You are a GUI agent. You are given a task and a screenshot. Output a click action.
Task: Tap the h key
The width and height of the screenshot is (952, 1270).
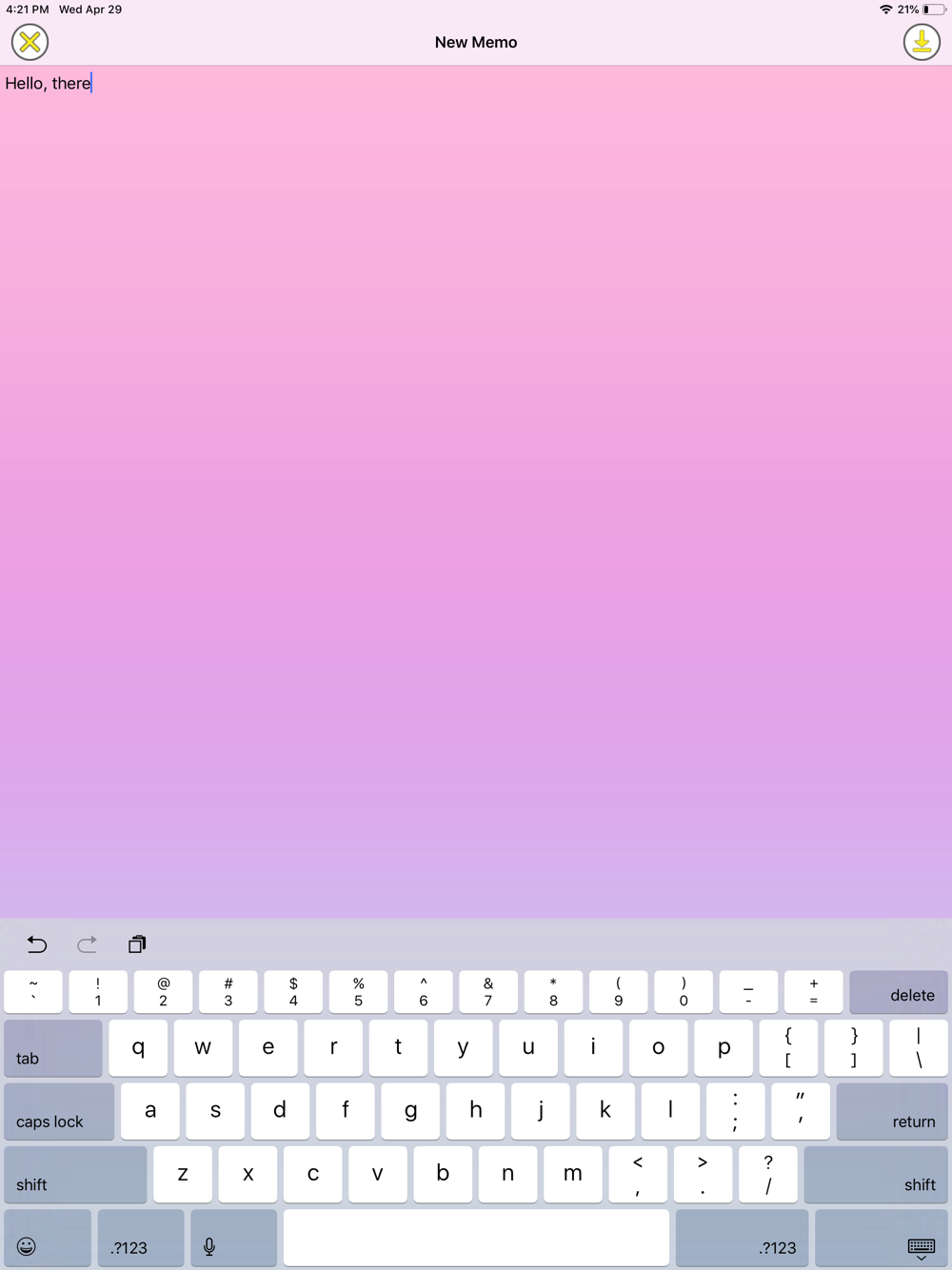(x=475, y=1111)
